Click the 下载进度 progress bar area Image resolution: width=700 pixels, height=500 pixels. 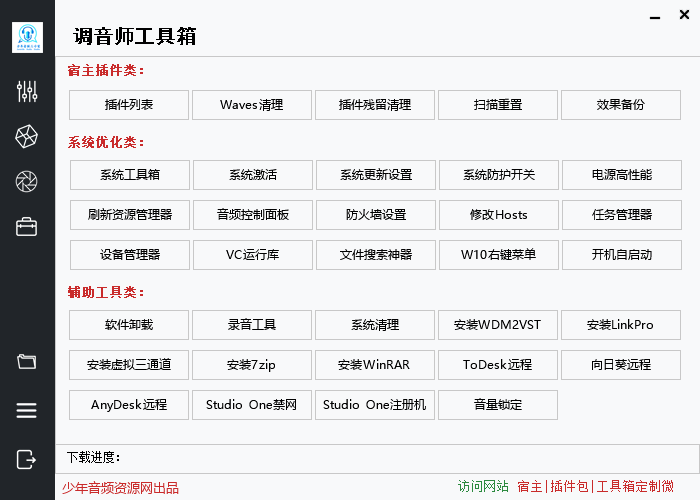tap(378, 458)
